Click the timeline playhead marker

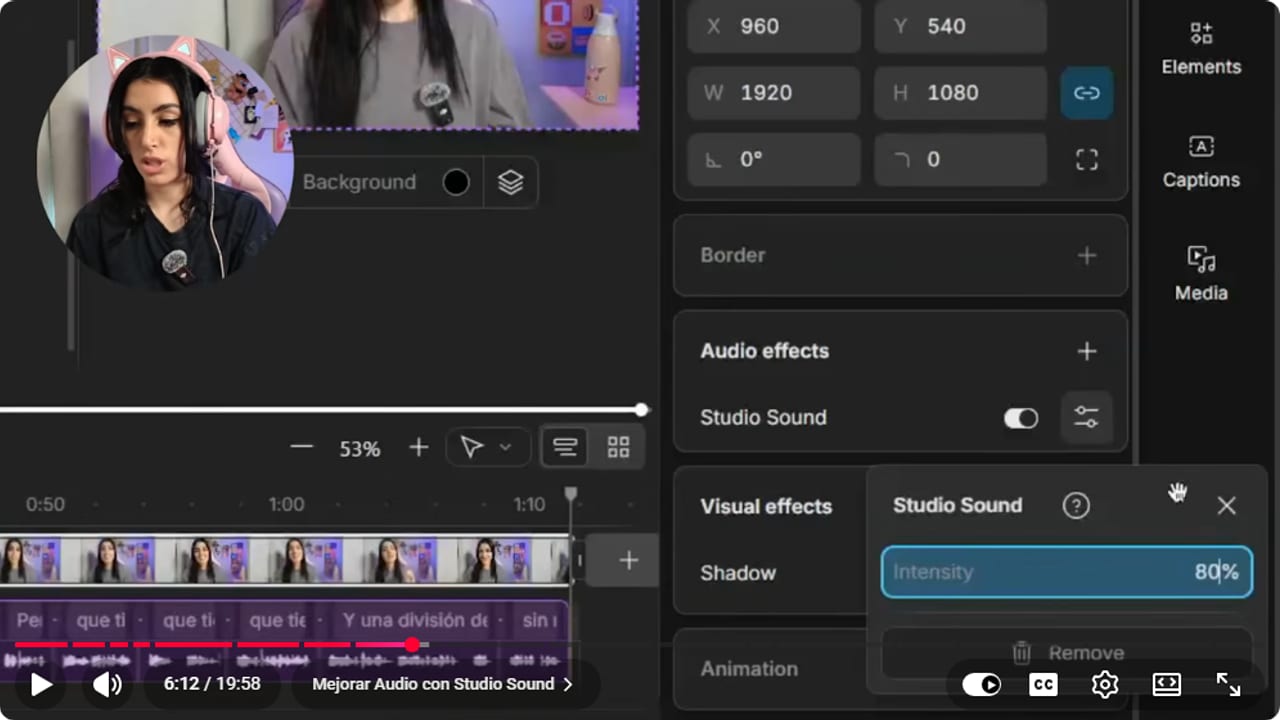[571, 495]
